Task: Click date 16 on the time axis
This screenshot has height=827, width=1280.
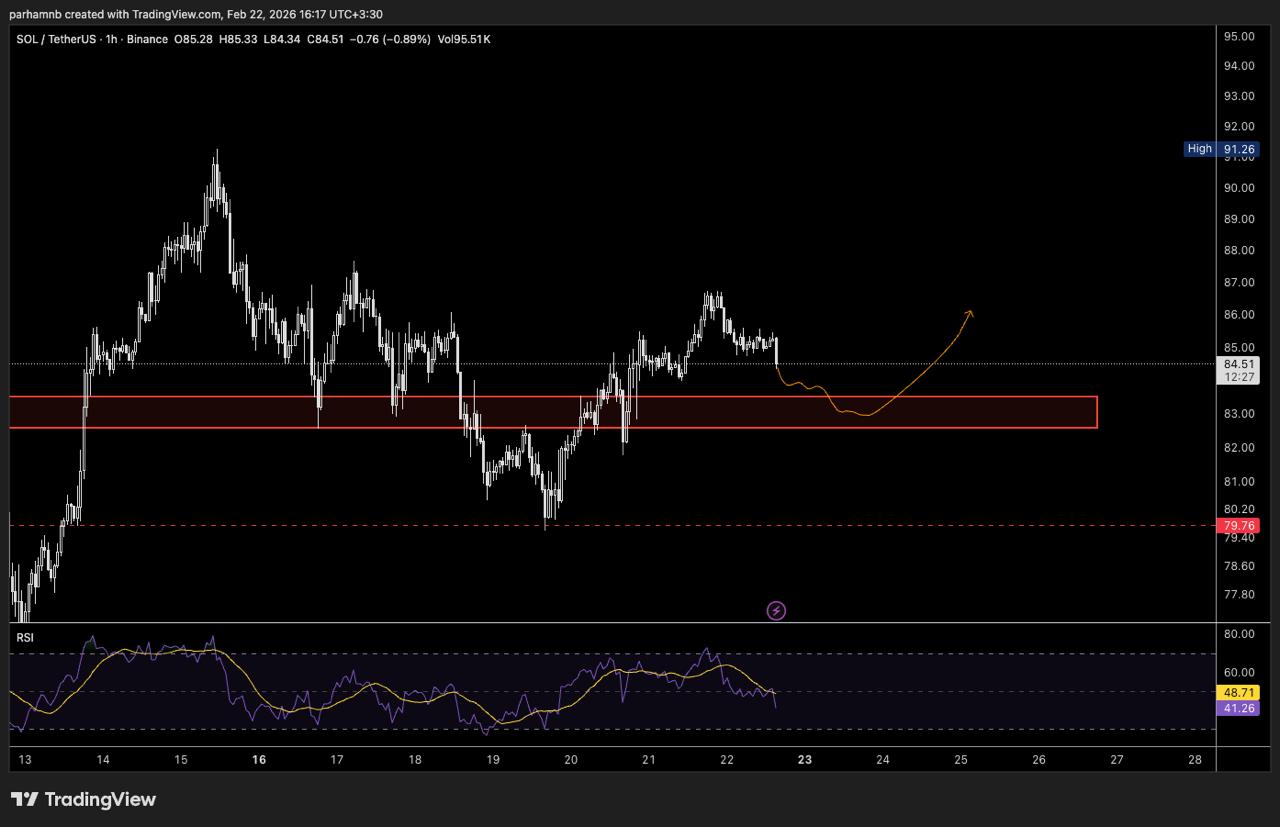Action: (259, 760)
